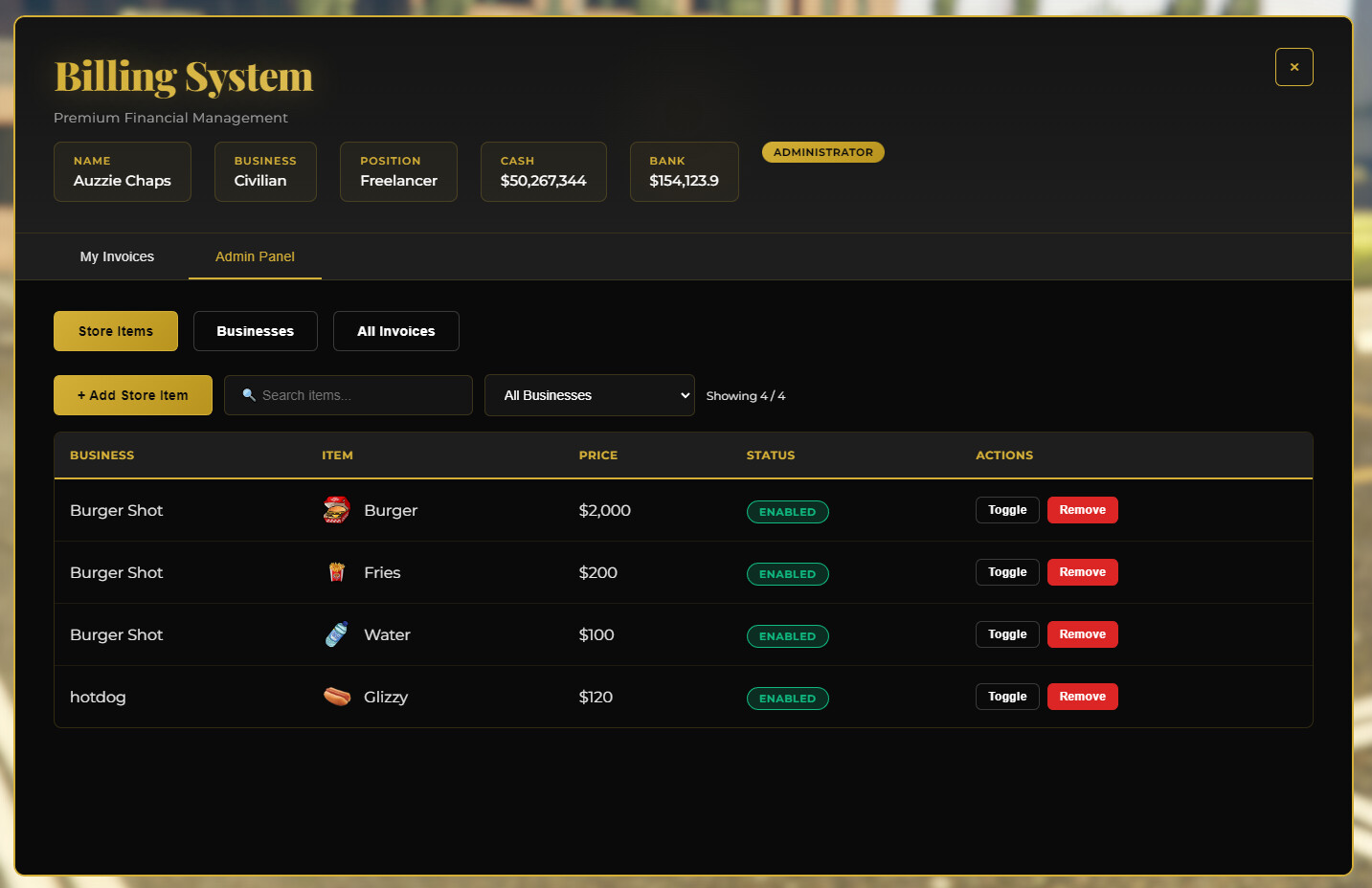This screenshot has width=1372, height=888.
Task: Click the hotdog business name
Action: click(98, 697)
